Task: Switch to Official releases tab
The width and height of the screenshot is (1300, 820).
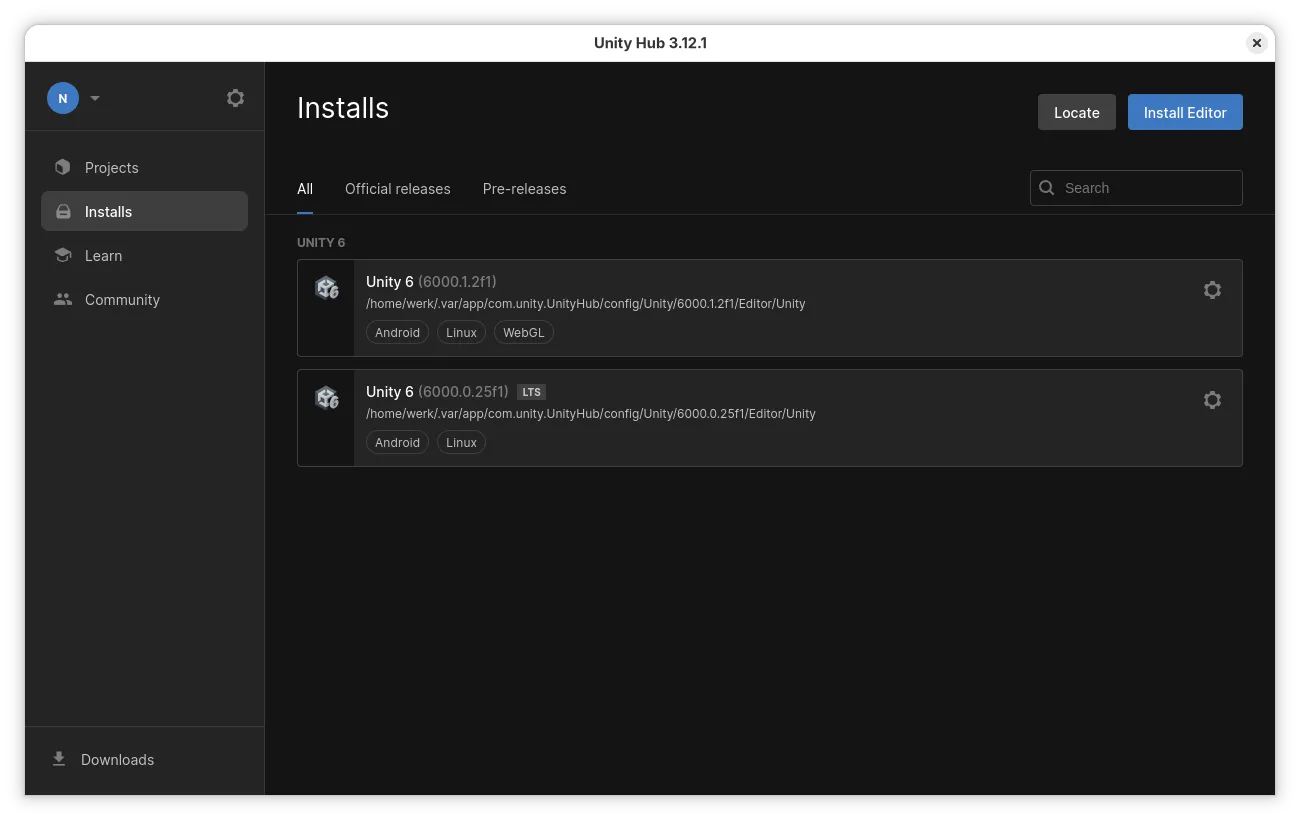Action: [x=397, y=189]
